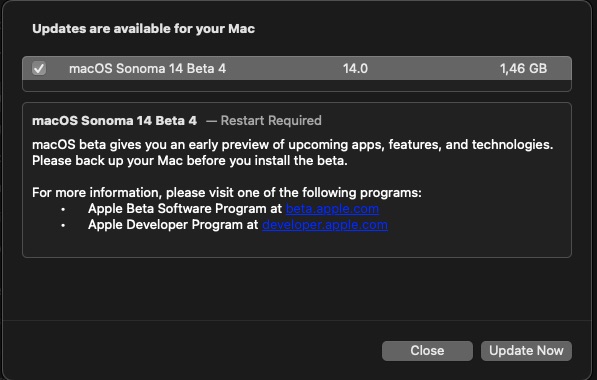Click the Updates are available for your Mac title
Viewport: 597px width, 380px height.
coord(144,29)
